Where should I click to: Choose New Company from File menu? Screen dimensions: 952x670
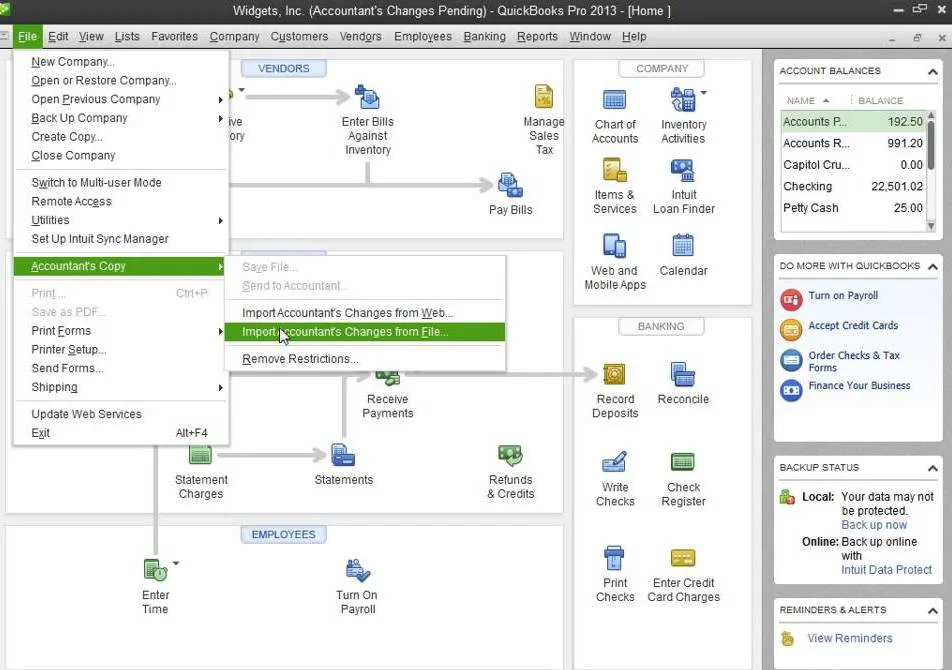click(x=120, y=62)
